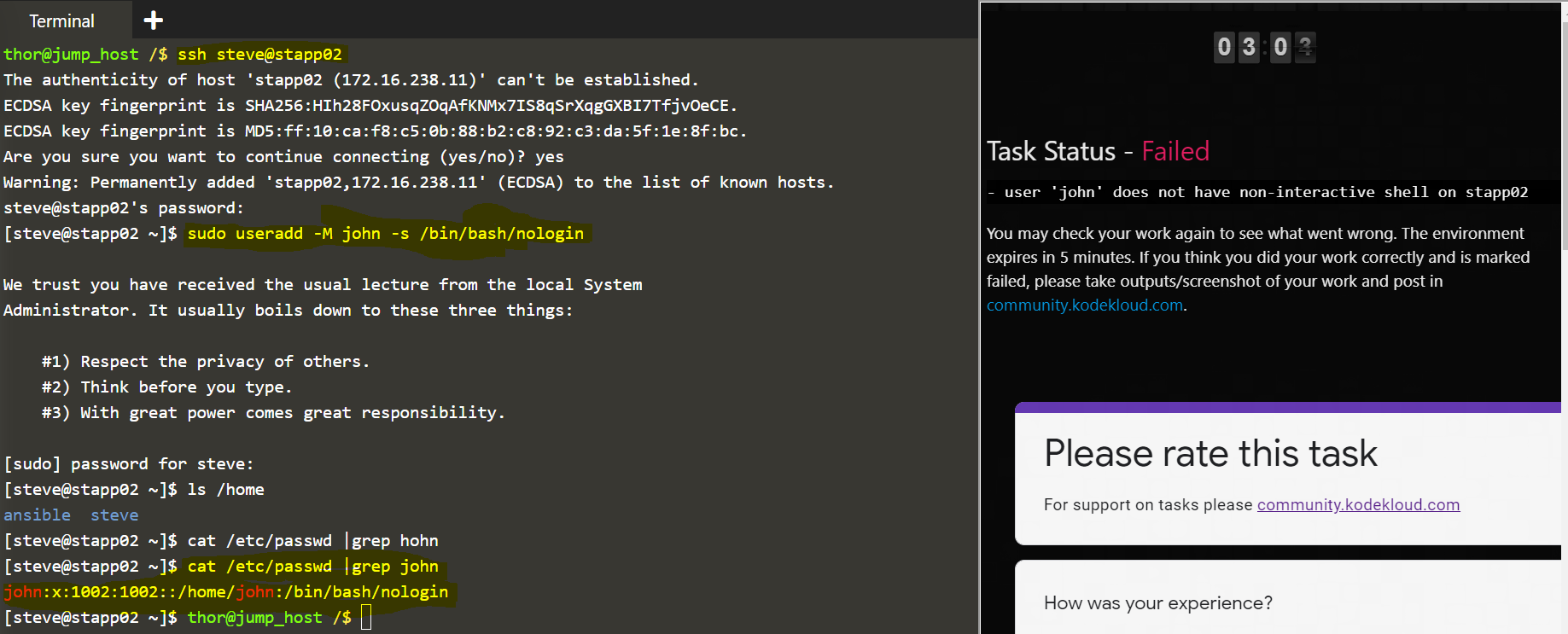The image size is (1568, 634).
Task: Open the purple community.kodekloud.com support link
Action: pyautogui.click(x=1358, y=504)
